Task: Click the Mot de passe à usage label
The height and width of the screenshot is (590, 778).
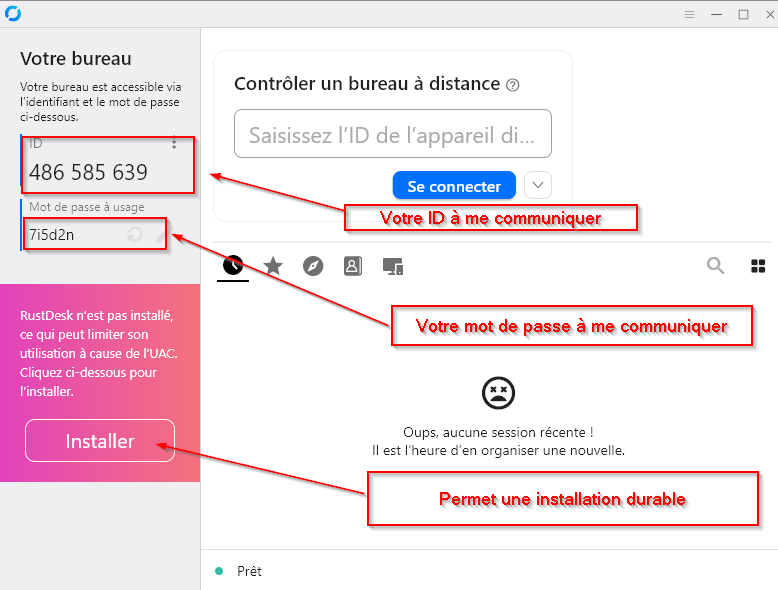Action: coord(87,207)
